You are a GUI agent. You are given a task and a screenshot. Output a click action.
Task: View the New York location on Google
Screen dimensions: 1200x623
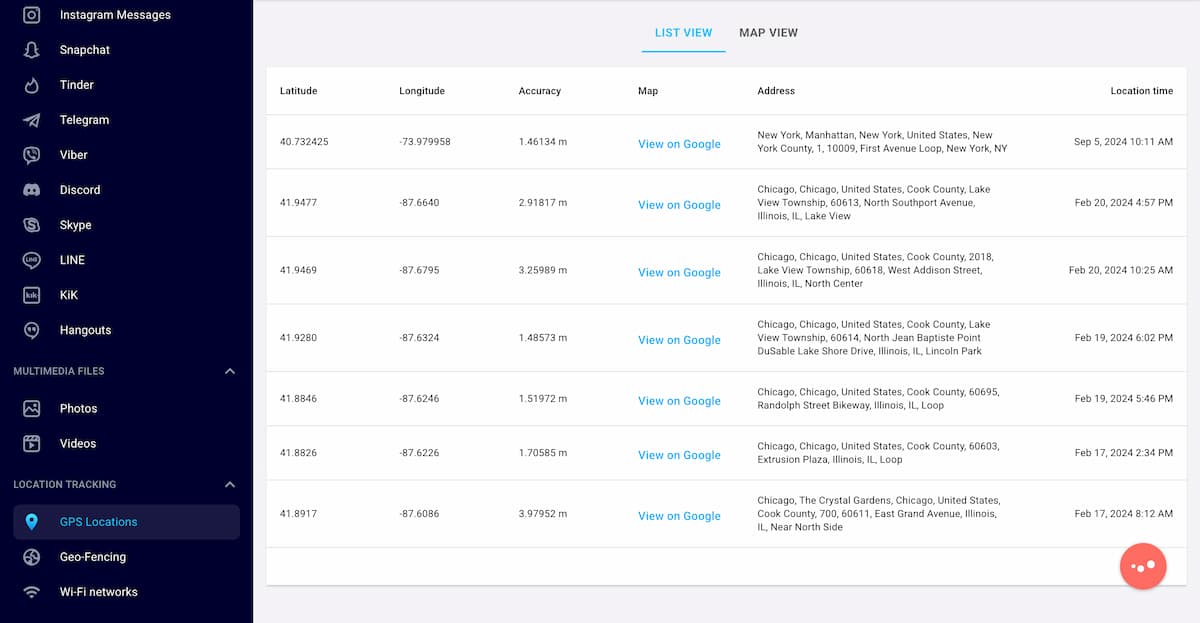click(679, 144)
